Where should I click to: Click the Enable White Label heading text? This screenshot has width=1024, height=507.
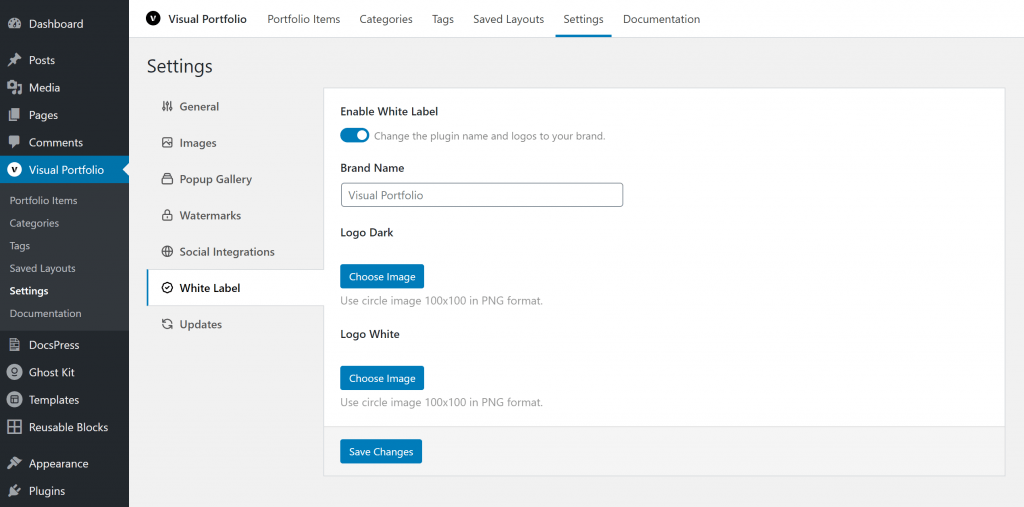click(x=389, y=112)
